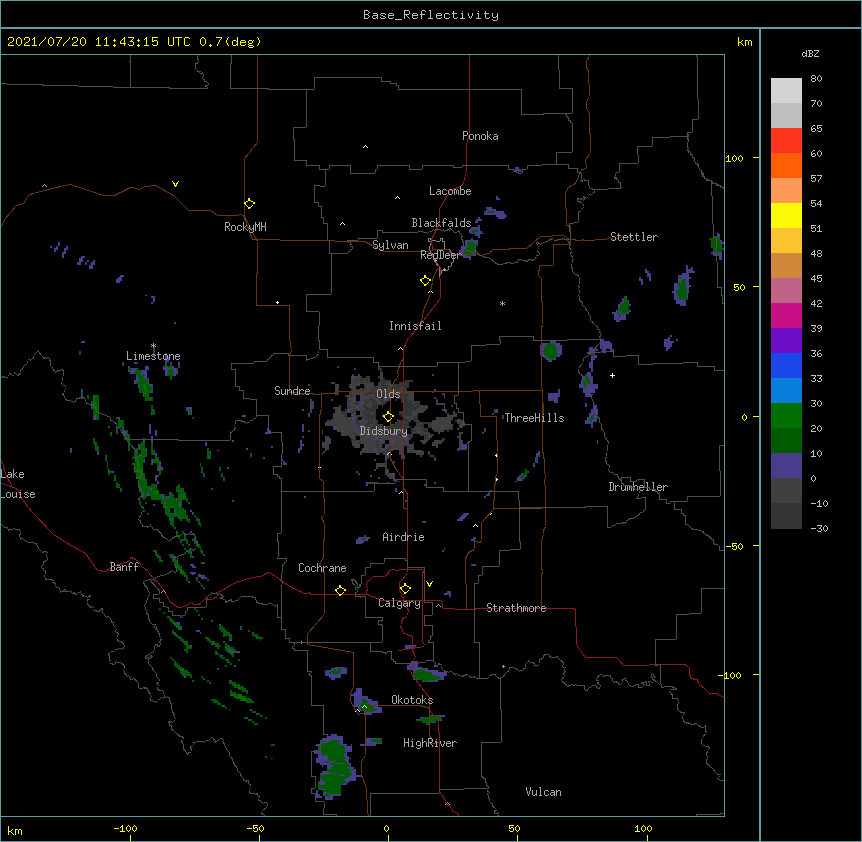The height and width of the screenshot is (842, 862).
Task: Click the yellow diamond marker above Calgary label
Action: pos(405,589)
